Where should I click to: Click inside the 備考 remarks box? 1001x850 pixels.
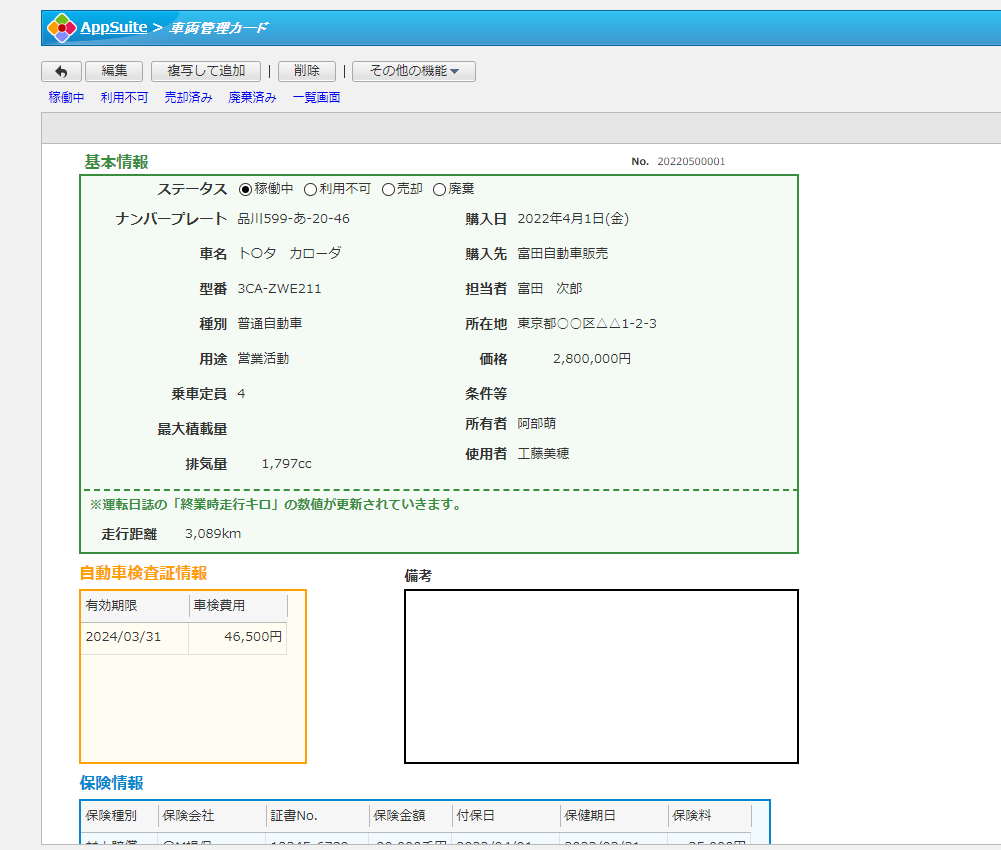pyautogui.click(x=601, y=676)
